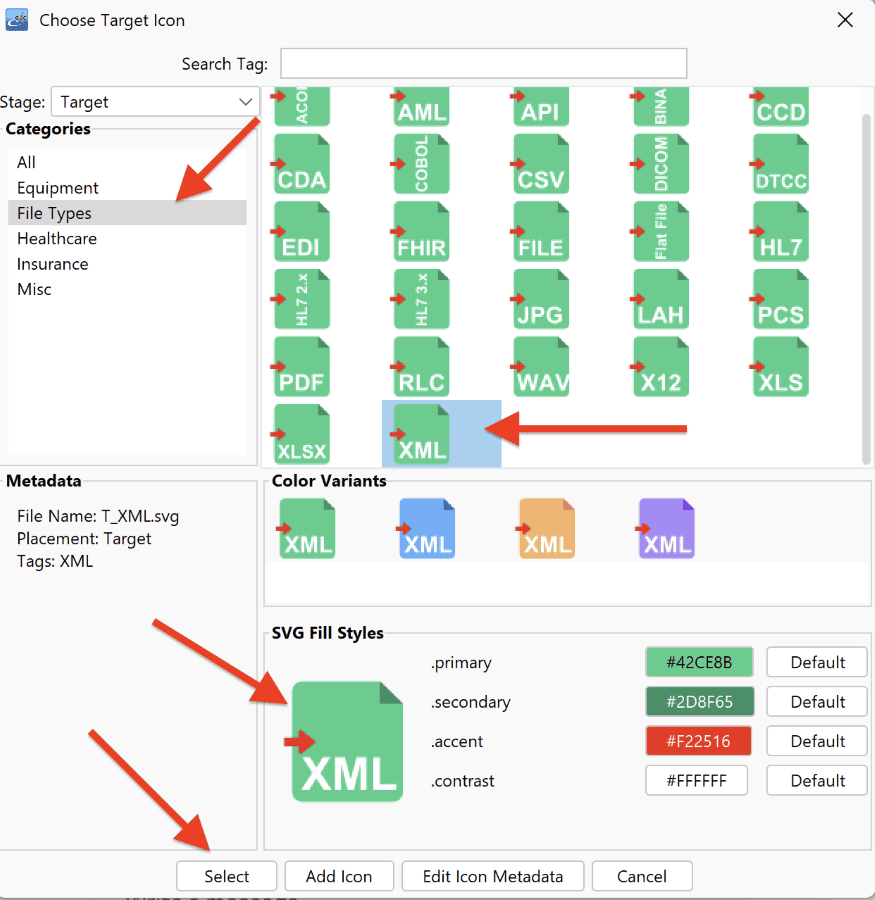Screen dimensions: 875x900
Task: Click the COBOL file icon
Action: (421, 164)
